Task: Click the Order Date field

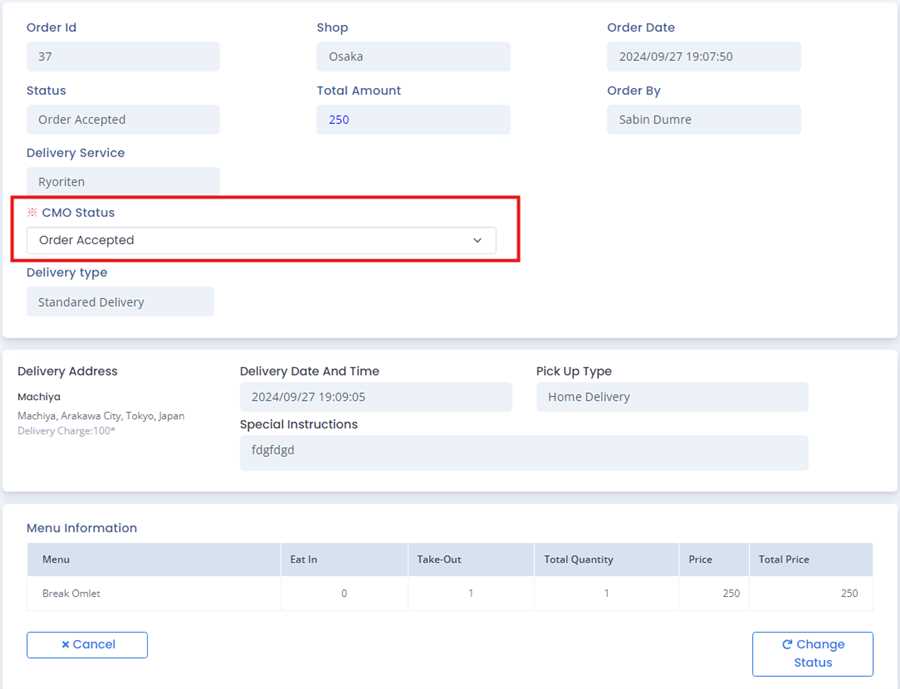Action: [703, 57]
